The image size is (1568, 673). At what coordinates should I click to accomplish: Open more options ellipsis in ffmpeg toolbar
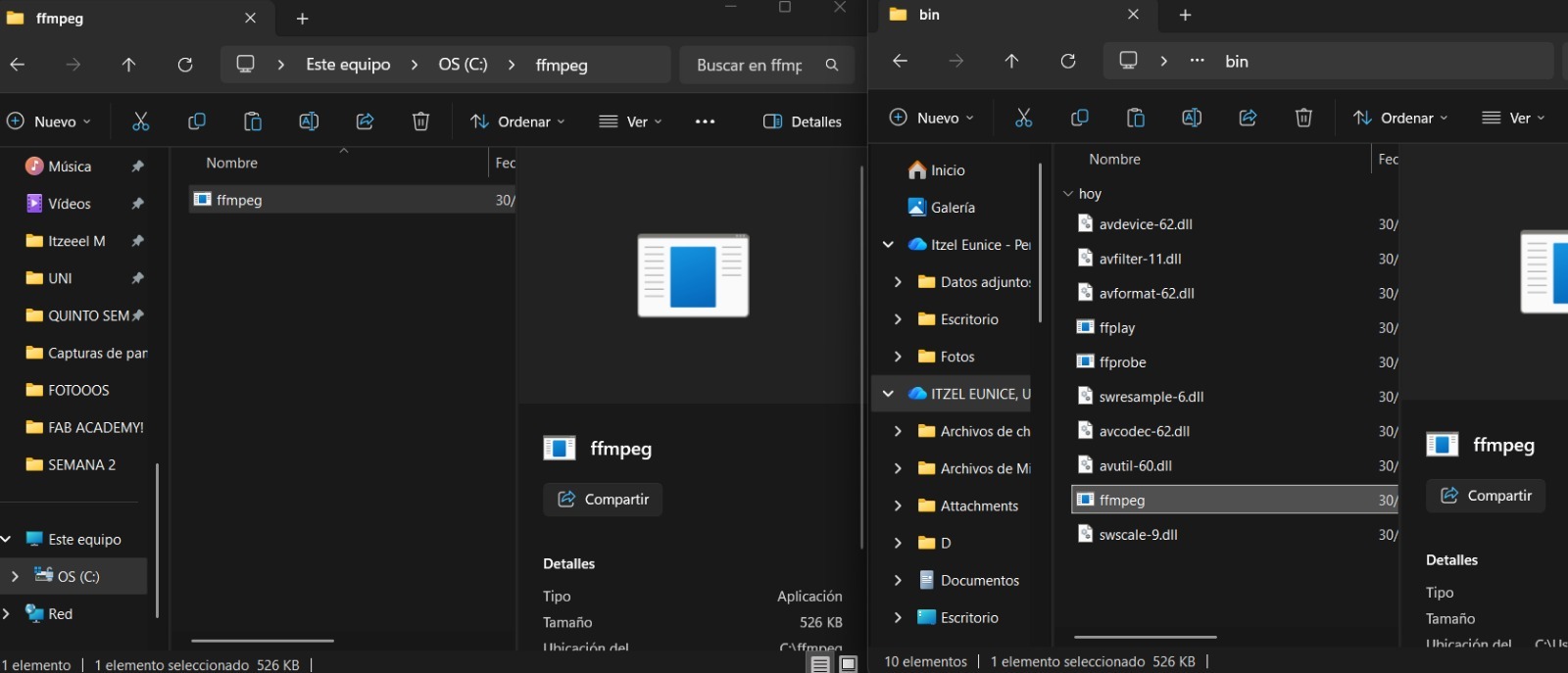click(705, 121)
